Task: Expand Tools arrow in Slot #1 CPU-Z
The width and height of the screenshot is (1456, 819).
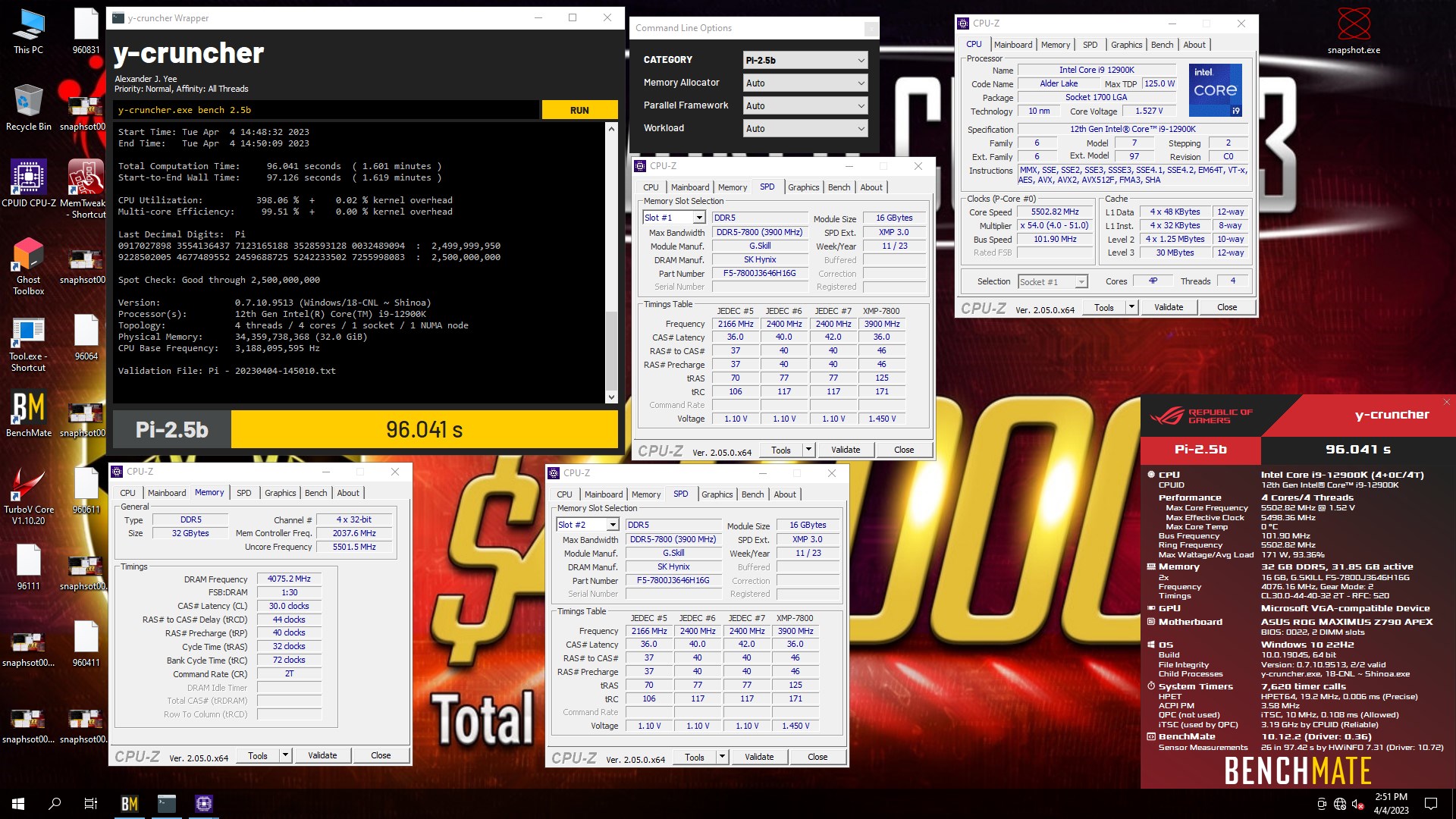Action: click(808, 450)
